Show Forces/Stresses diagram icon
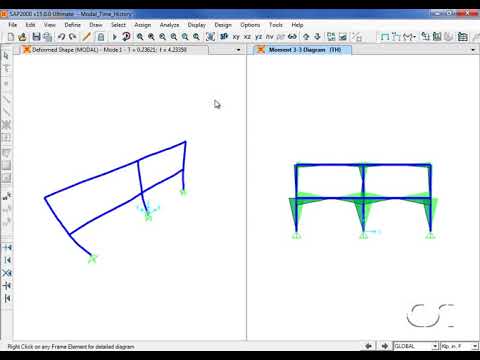The width and height of the screenshot is (480, 360). point(407,37)
